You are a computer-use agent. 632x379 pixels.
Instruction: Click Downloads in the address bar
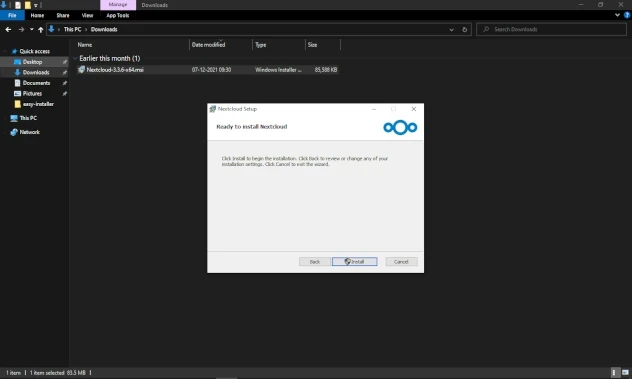(104, 29)
